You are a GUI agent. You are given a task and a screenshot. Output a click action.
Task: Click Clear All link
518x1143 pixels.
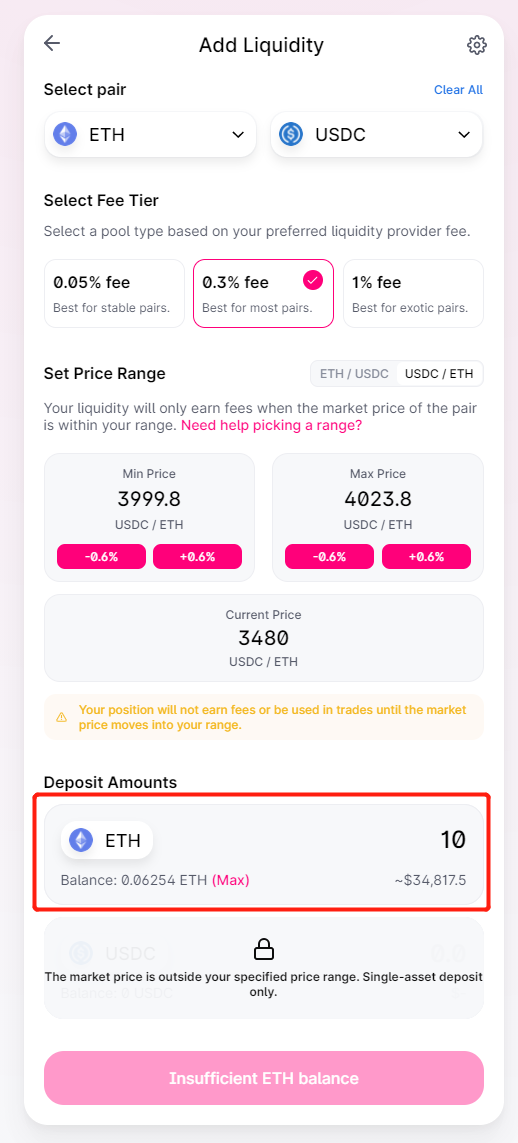[458, 90]
